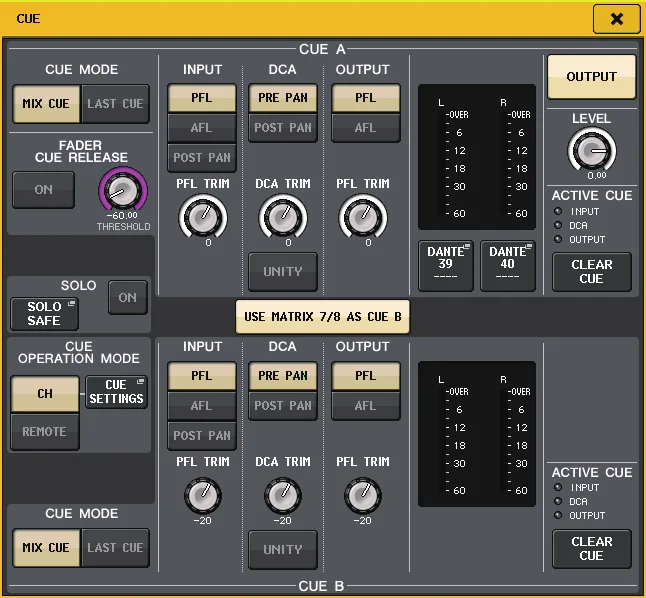Set CUE B DCA to PRE PAN

(283, 375)
